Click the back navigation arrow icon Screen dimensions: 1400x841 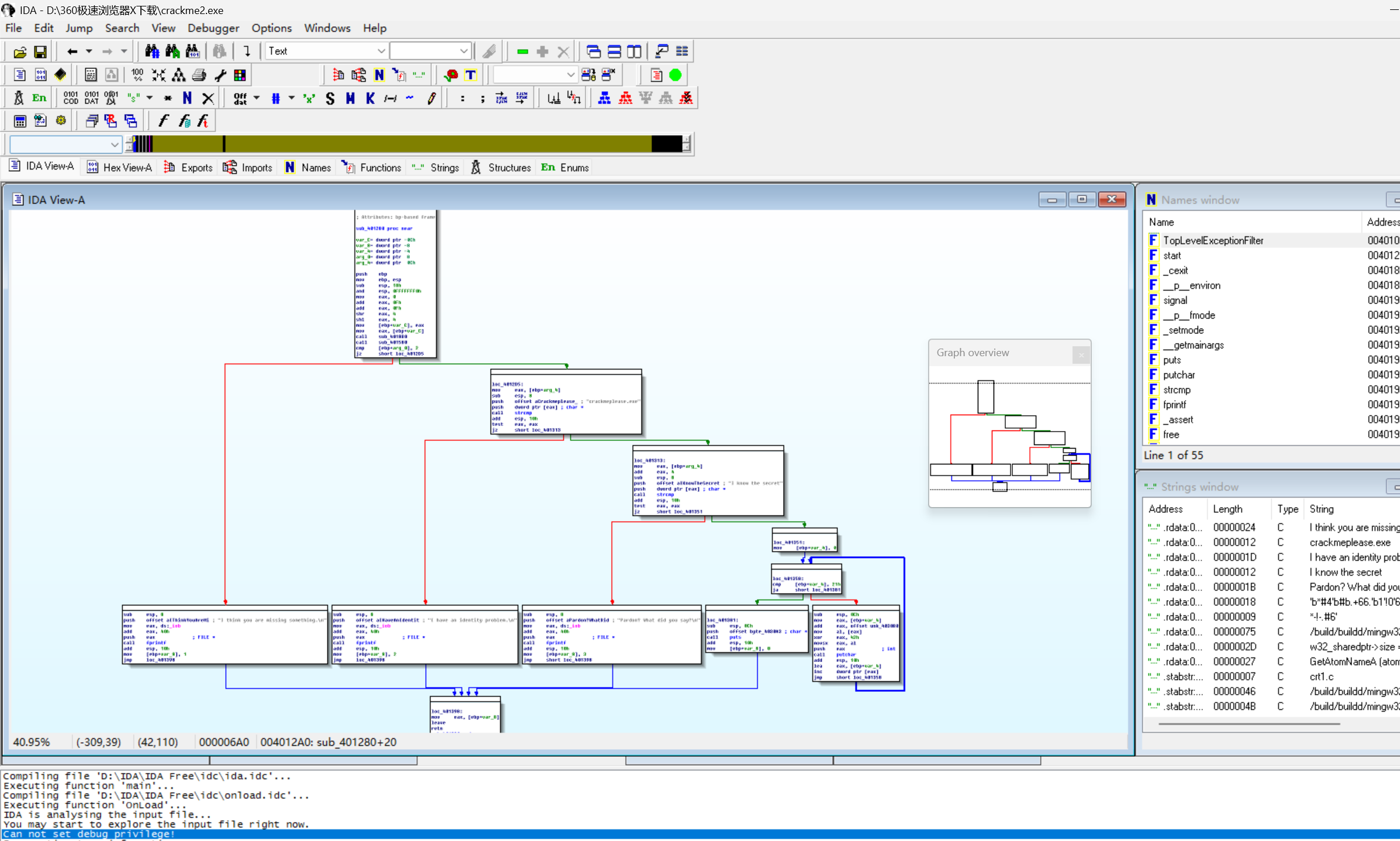(71, 51)
